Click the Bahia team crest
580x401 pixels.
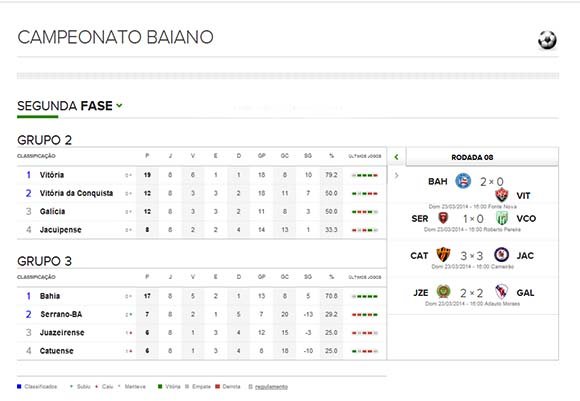point(463,181)
